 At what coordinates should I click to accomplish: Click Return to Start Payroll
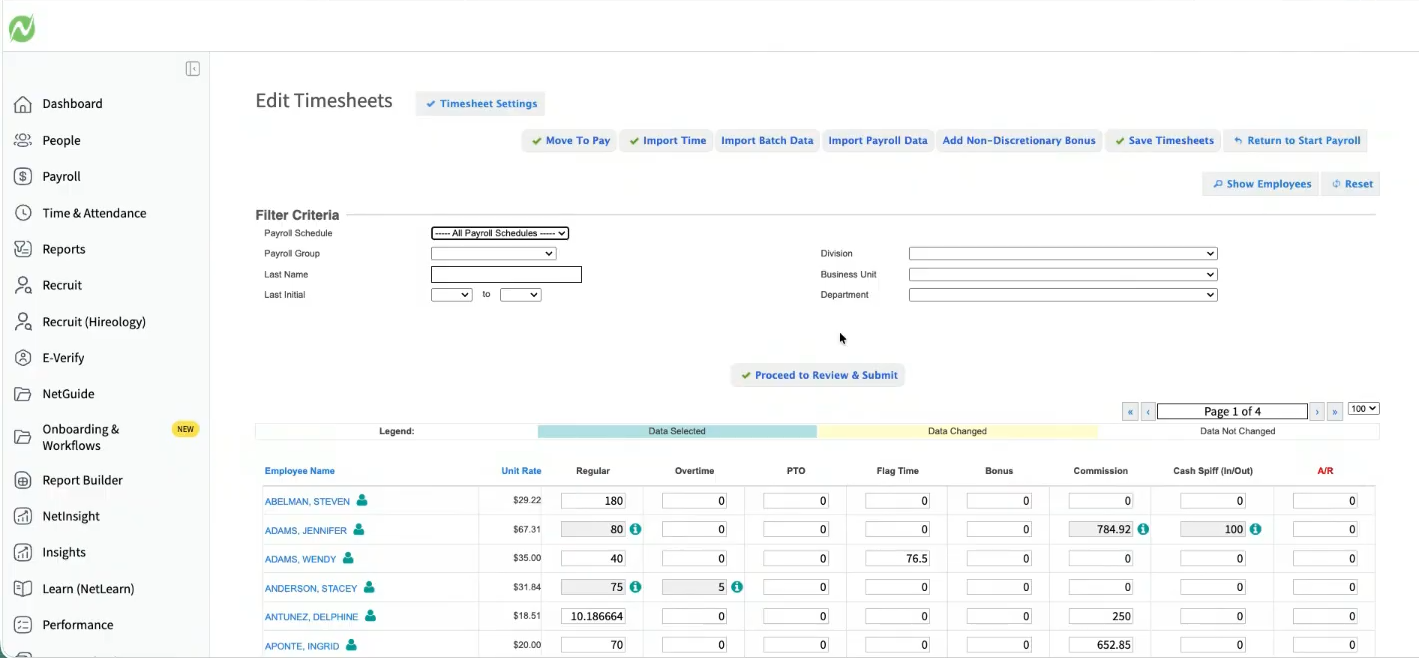coord(1296,141)
